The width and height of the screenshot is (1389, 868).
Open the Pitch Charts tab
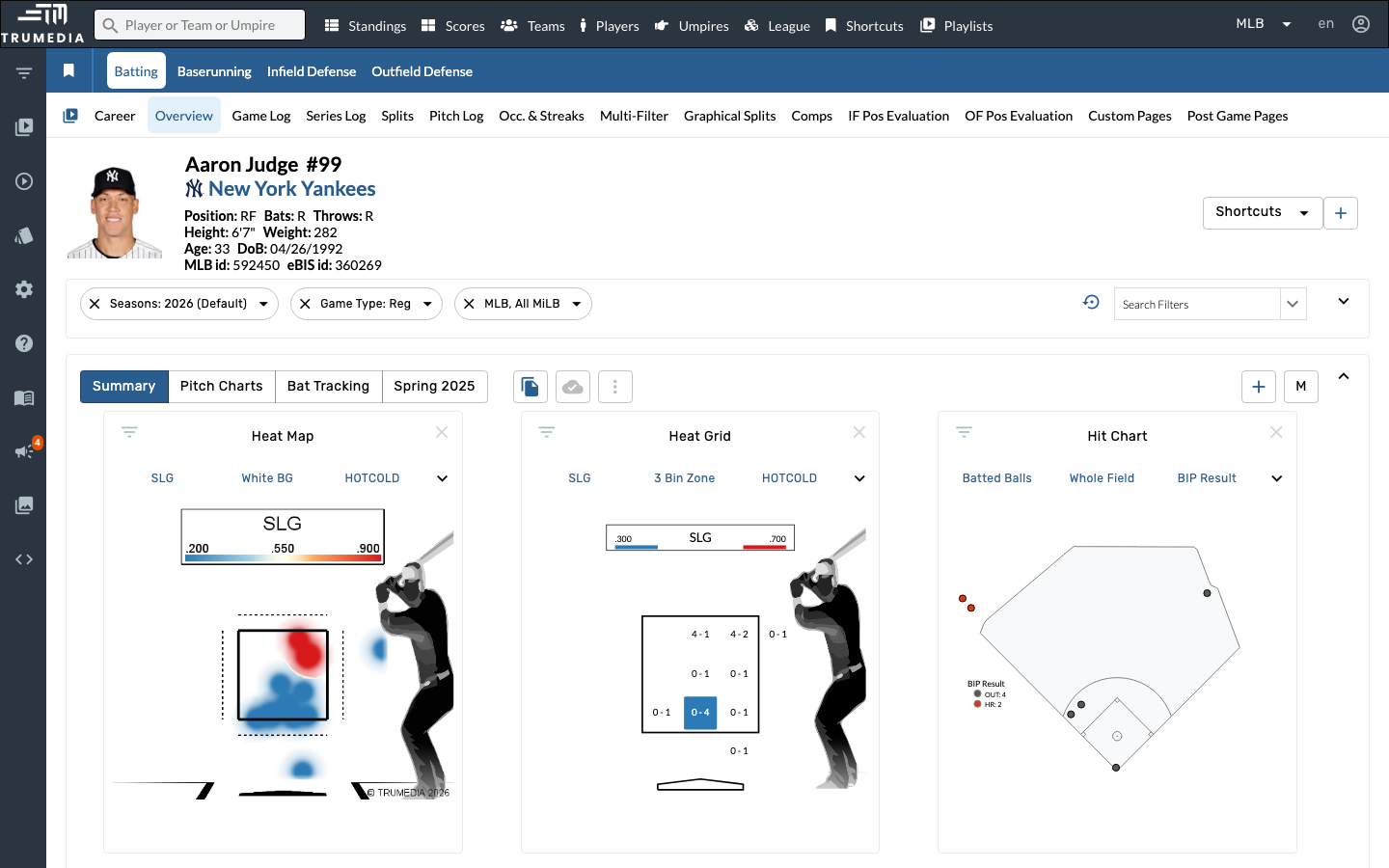221,387
